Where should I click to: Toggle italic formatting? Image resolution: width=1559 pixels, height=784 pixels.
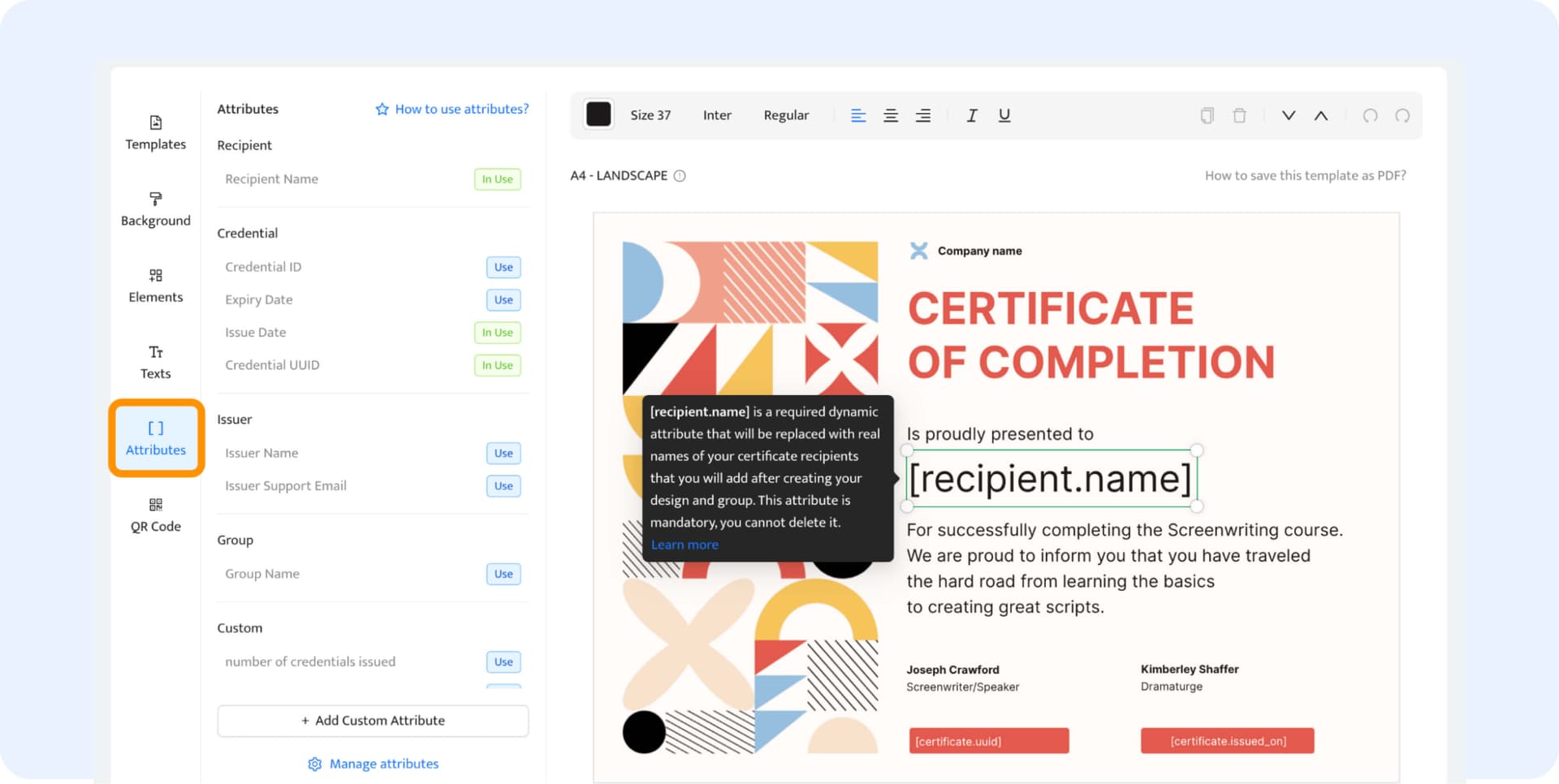tap(971, 115)
